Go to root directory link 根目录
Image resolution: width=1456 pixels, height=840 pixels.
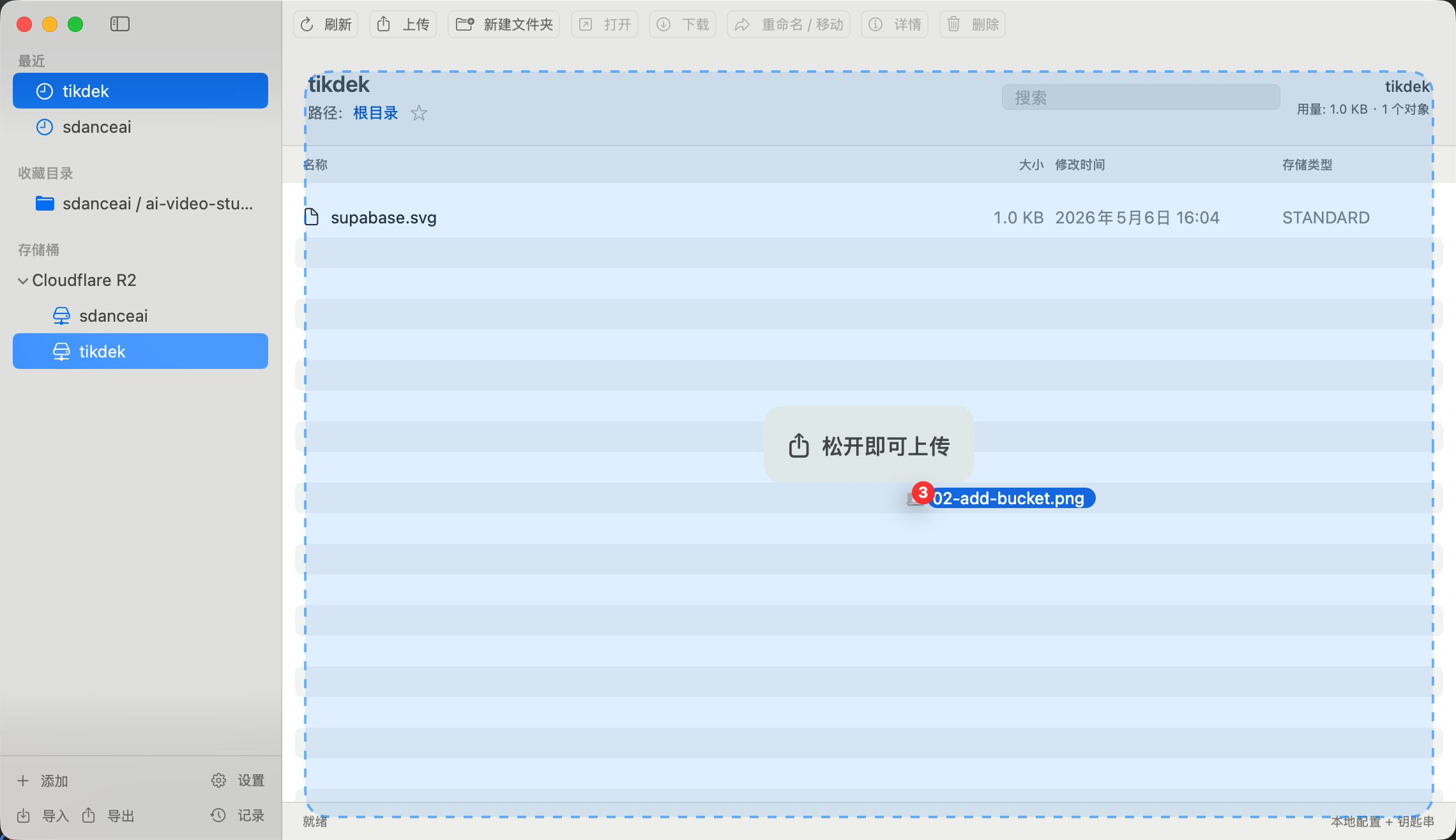[x=375, y=113]
